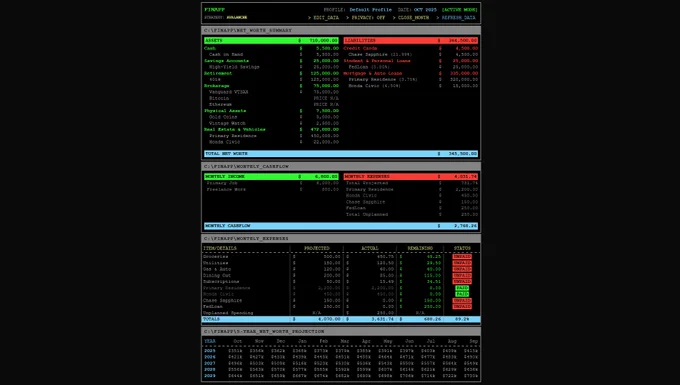Viewport: 680px width, 385px height.
Task: Select the Savings Accounts category row
Action: pyautogui.click(x=271, y=61)
